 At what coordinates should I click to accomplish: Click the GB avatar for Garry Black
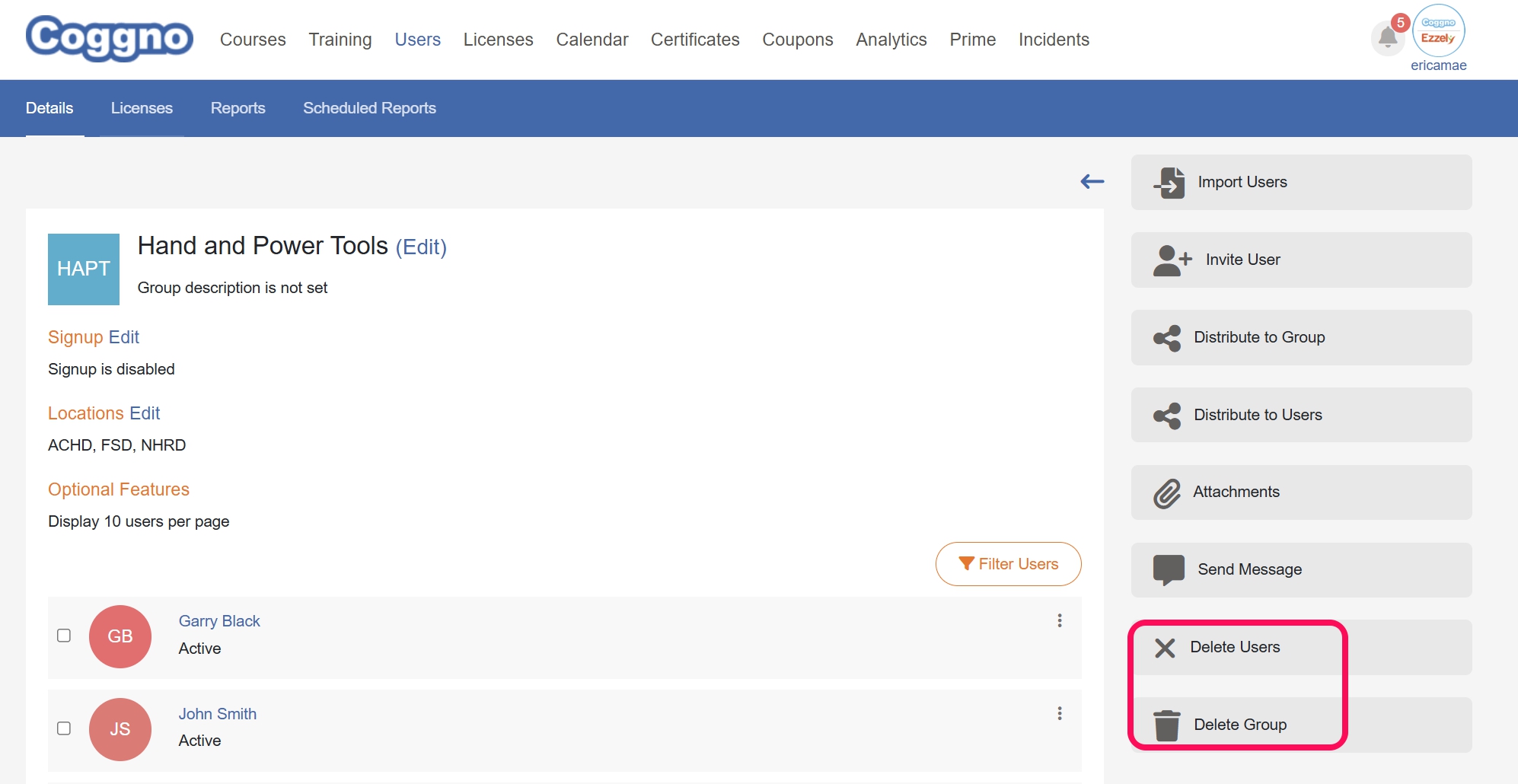pos(120,636)
